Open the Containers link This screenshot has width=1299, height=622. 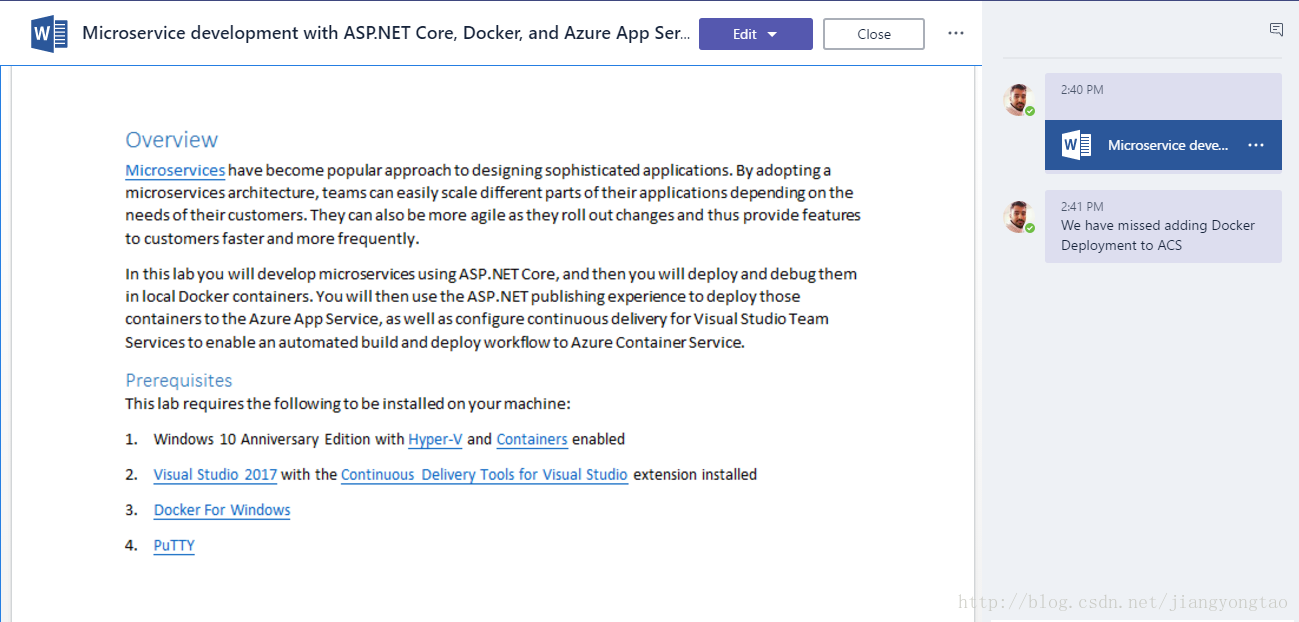pos(532,439)
